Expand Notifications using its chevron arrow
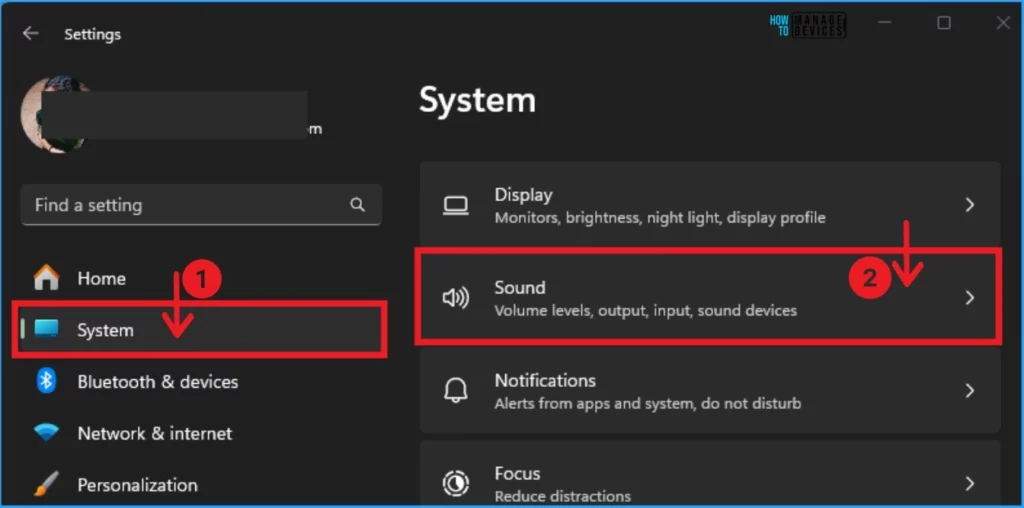The width and height of the screenshot is (1024, 508). 969,391
